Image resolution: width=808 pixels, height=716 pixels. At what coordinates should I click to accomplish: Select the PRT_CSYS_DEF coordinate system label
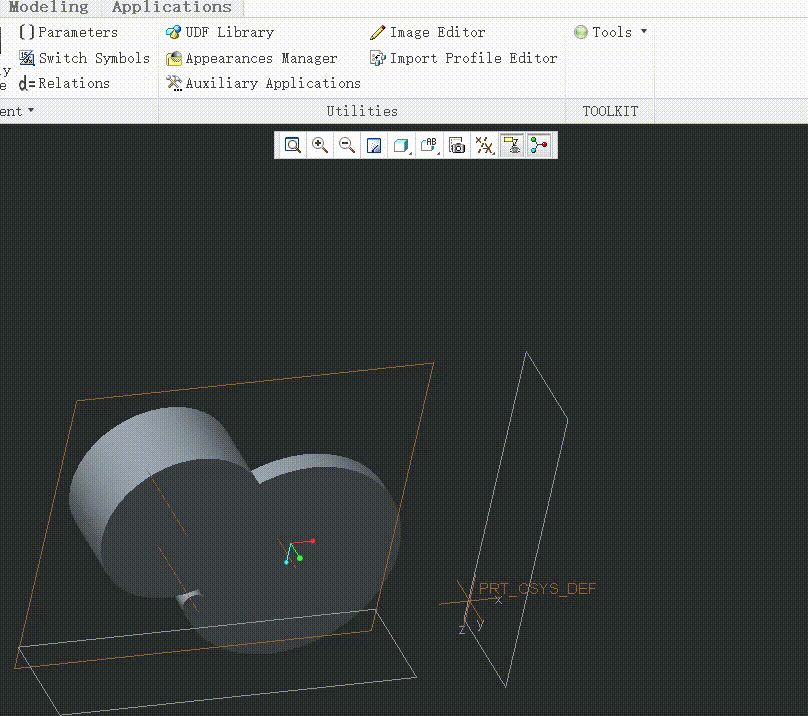click(x=537, y=588)
